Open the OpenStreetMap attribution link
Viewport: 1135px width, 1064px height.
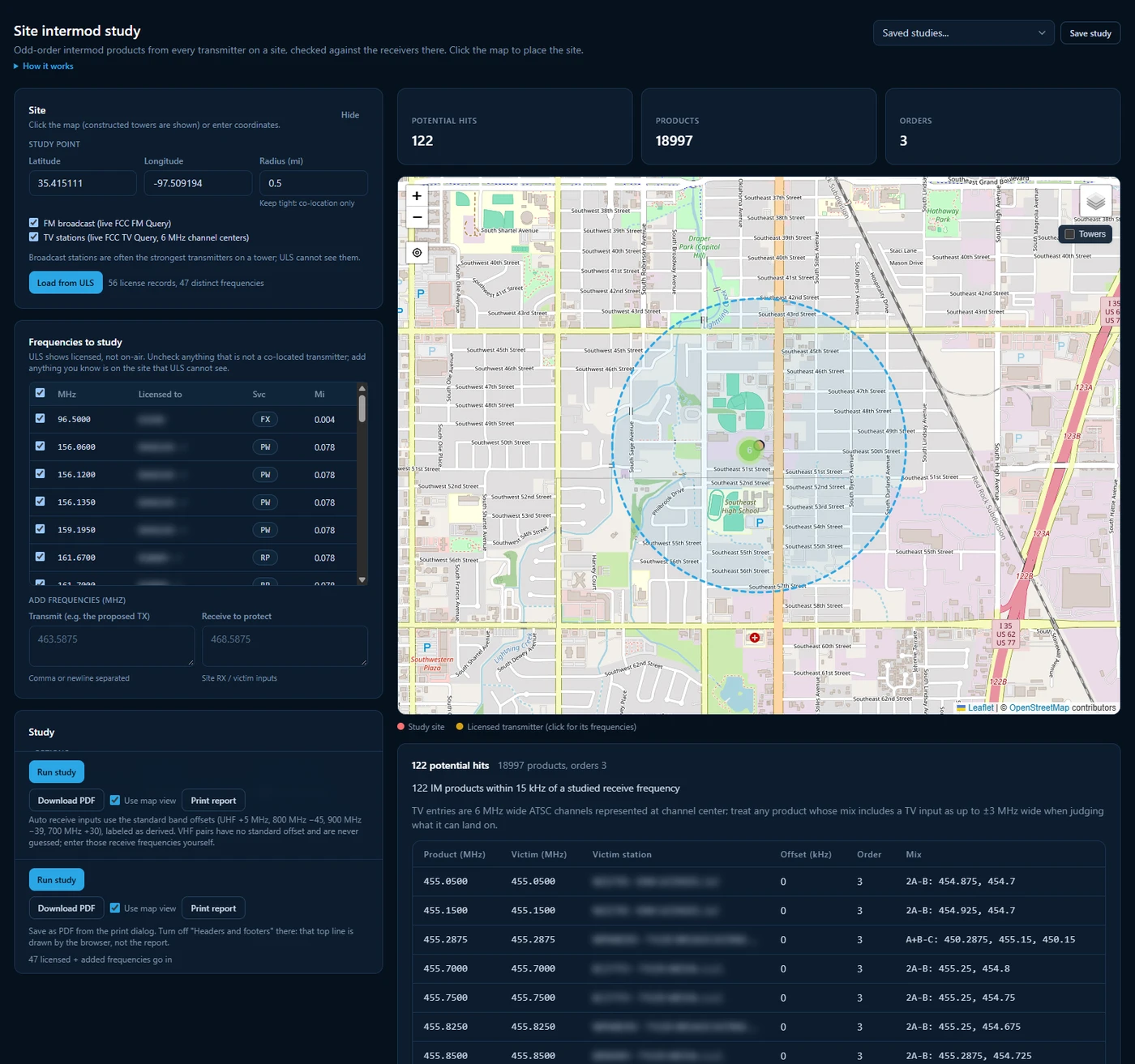coord(1039,707)
